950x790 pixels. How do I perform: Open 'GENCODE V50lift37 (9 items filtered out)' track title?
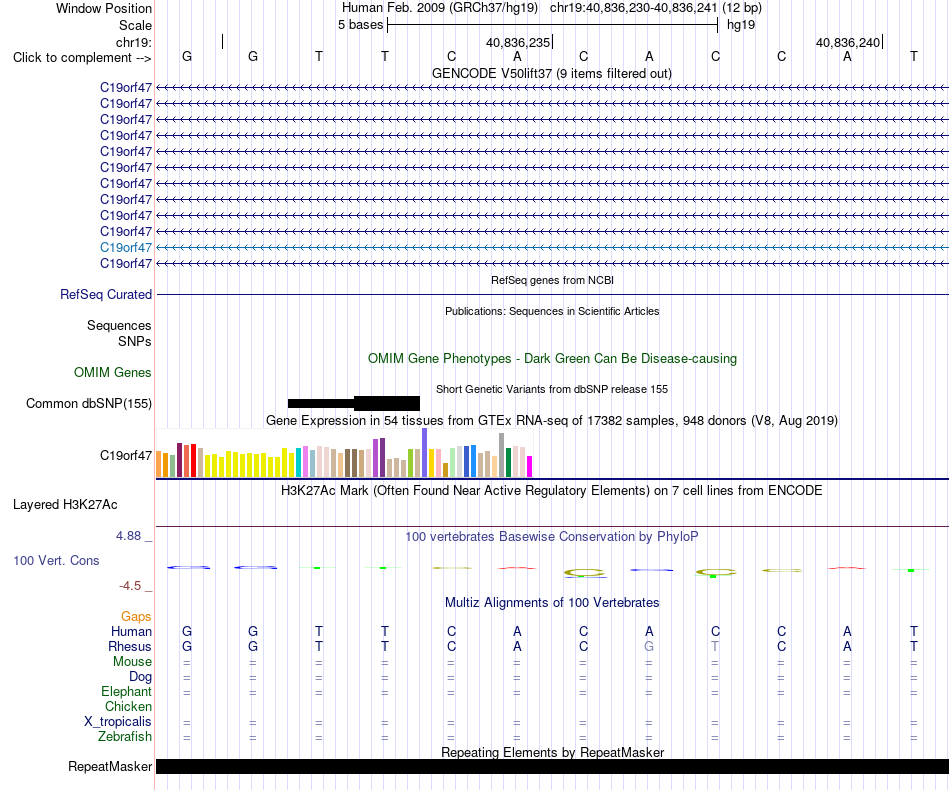[552, 73]
